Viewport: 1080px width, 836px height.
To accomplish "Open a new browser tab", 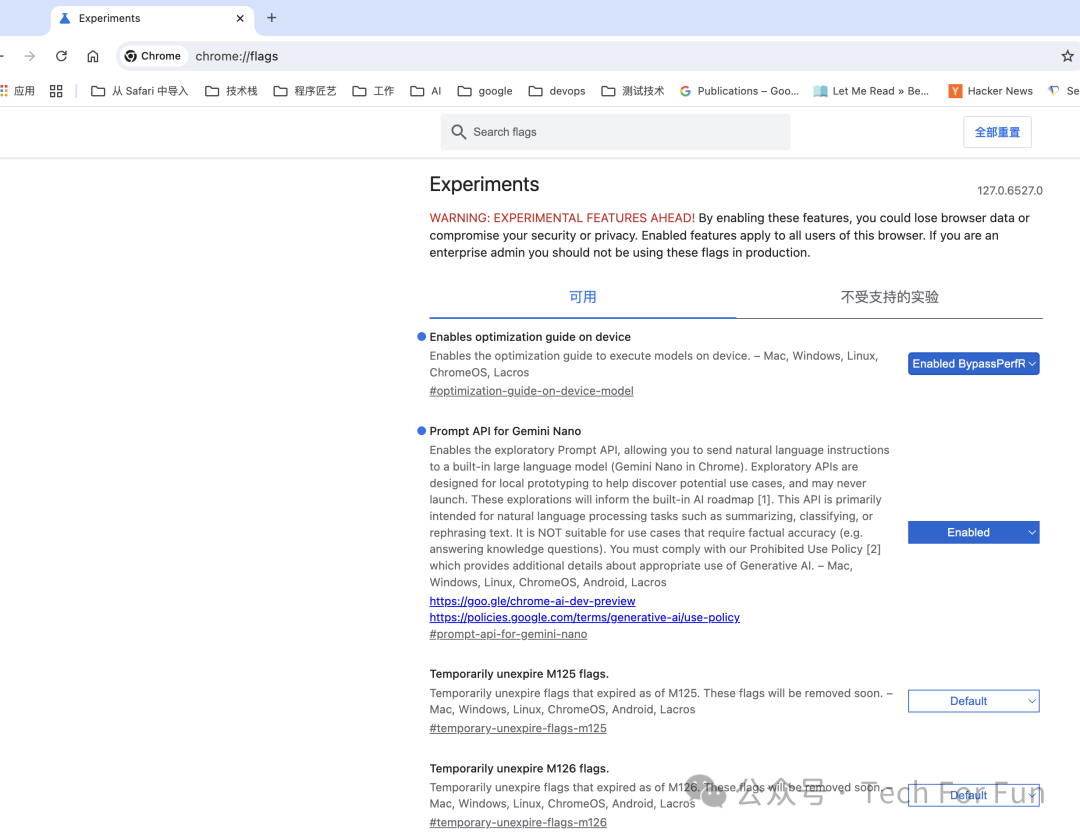I will click(x=271, y=18).
